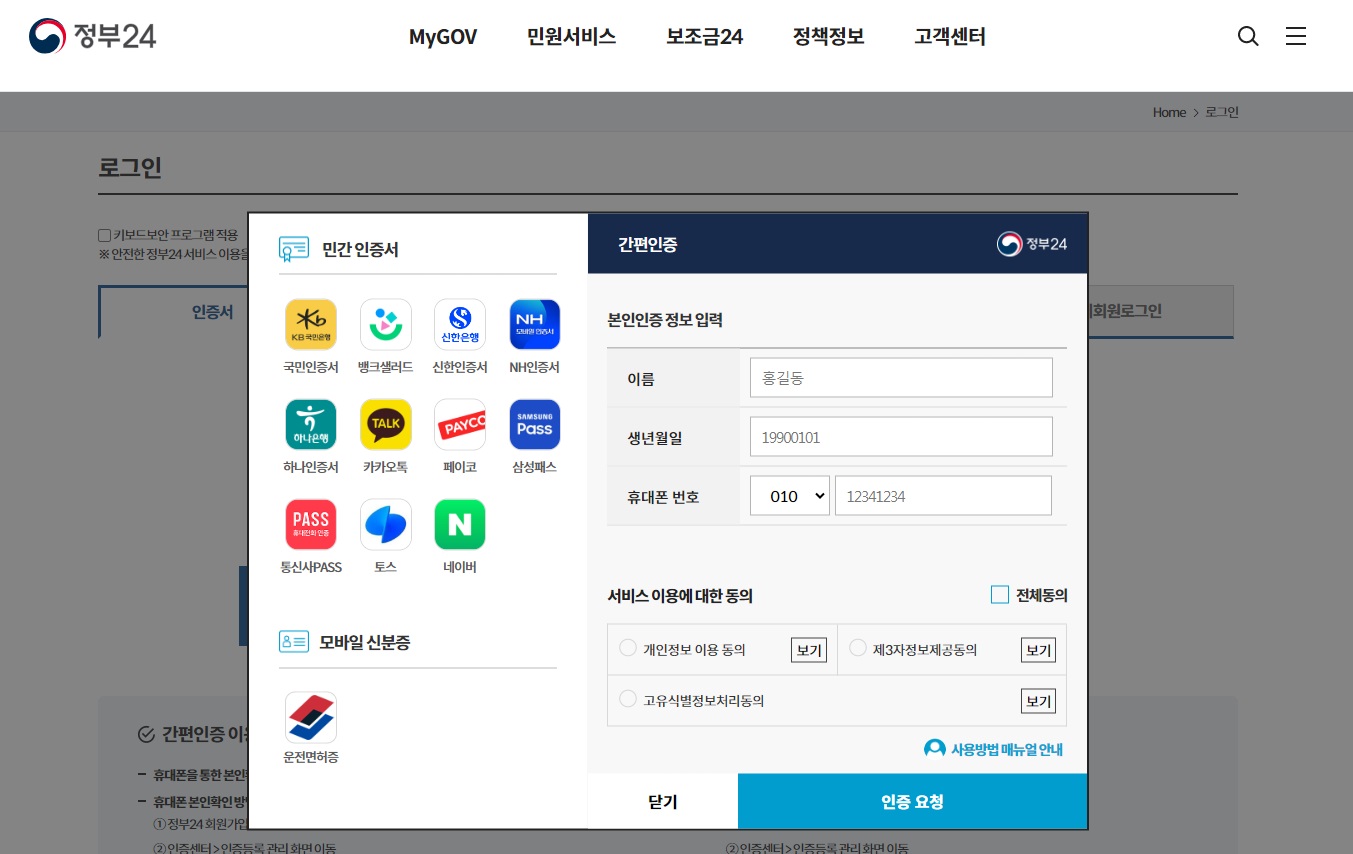This screenshot has height=854, width=1353.
Task: Choose the 뱅크샐러드 certificate icon
Action: click(386, 325)
